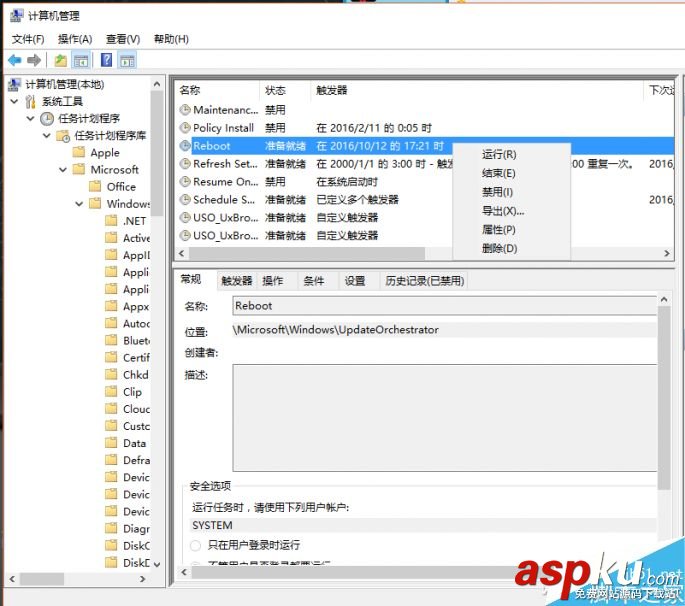
Task: Click the 描述 description text box
Action: [445, 418]
